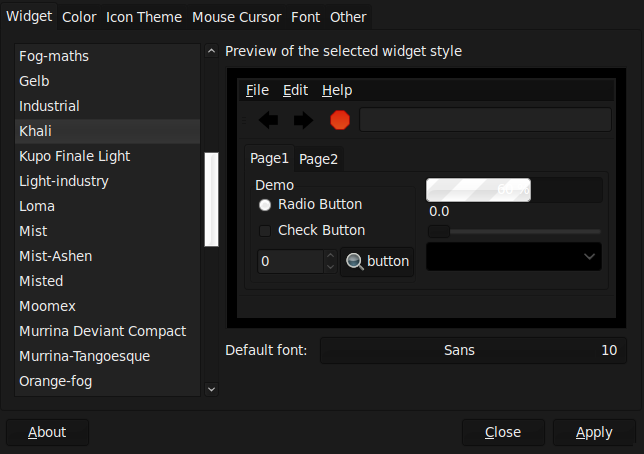Switch to the Icon Theme tab
644x454 pixels.
pyautogui.click(x=144, y=17)
